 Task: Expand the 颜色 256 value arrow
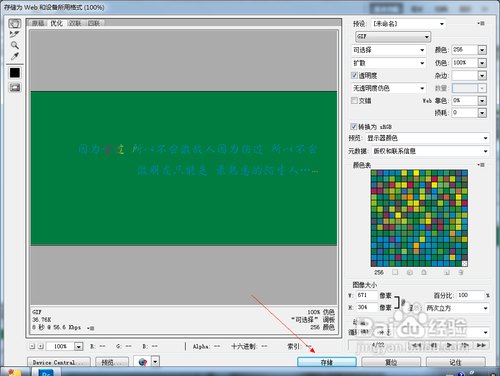(482, 50)
